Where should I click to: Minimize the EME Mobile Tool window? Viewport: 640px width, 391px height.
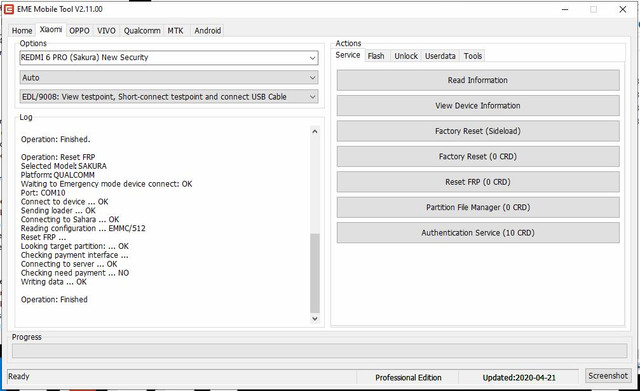pos(565,9)
